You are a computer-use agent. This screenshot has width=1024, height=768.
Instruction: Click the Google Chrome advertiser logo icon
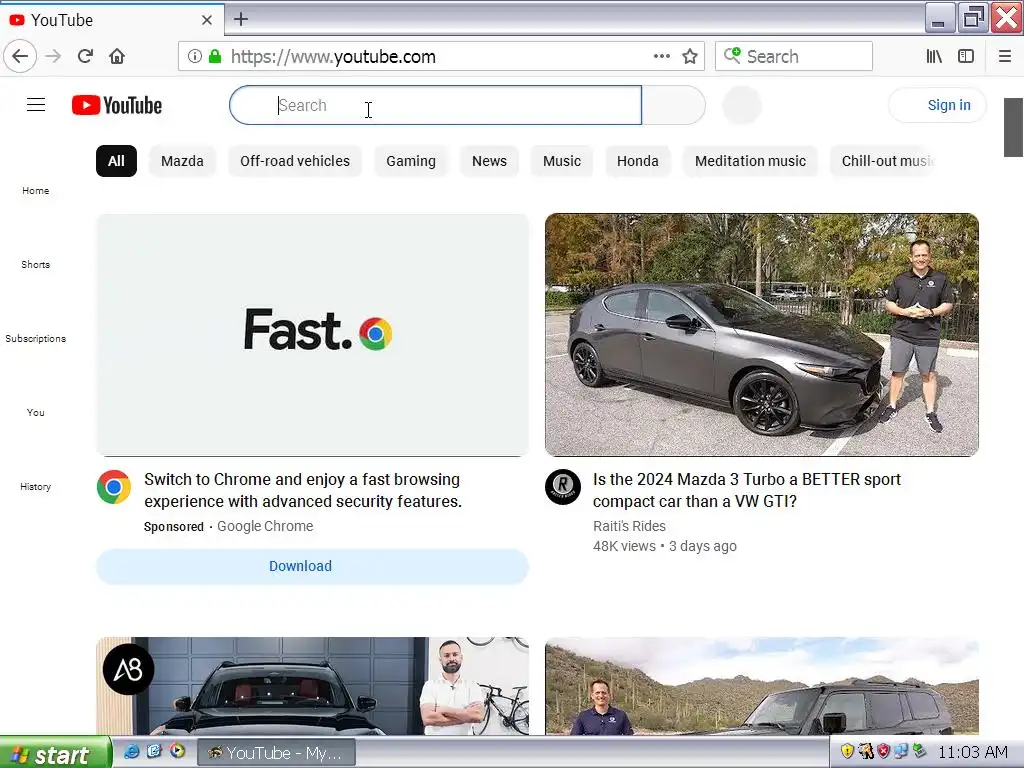tap(114, 487)
